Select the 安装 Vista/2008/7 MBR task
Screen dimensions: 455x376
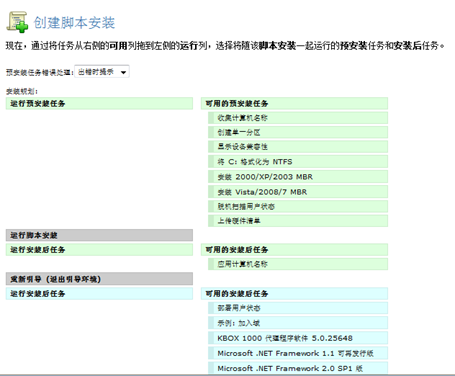point(298,192)
